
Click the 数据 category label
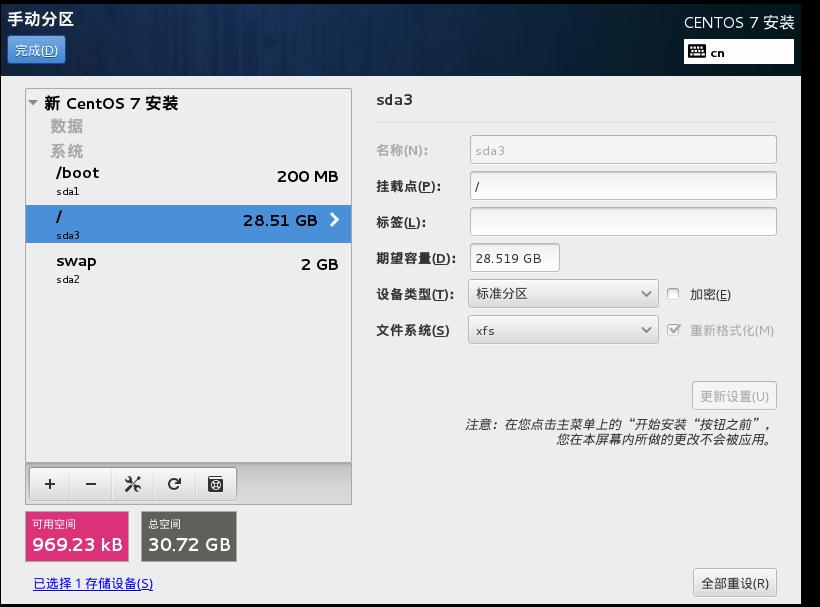coord(66,126)
